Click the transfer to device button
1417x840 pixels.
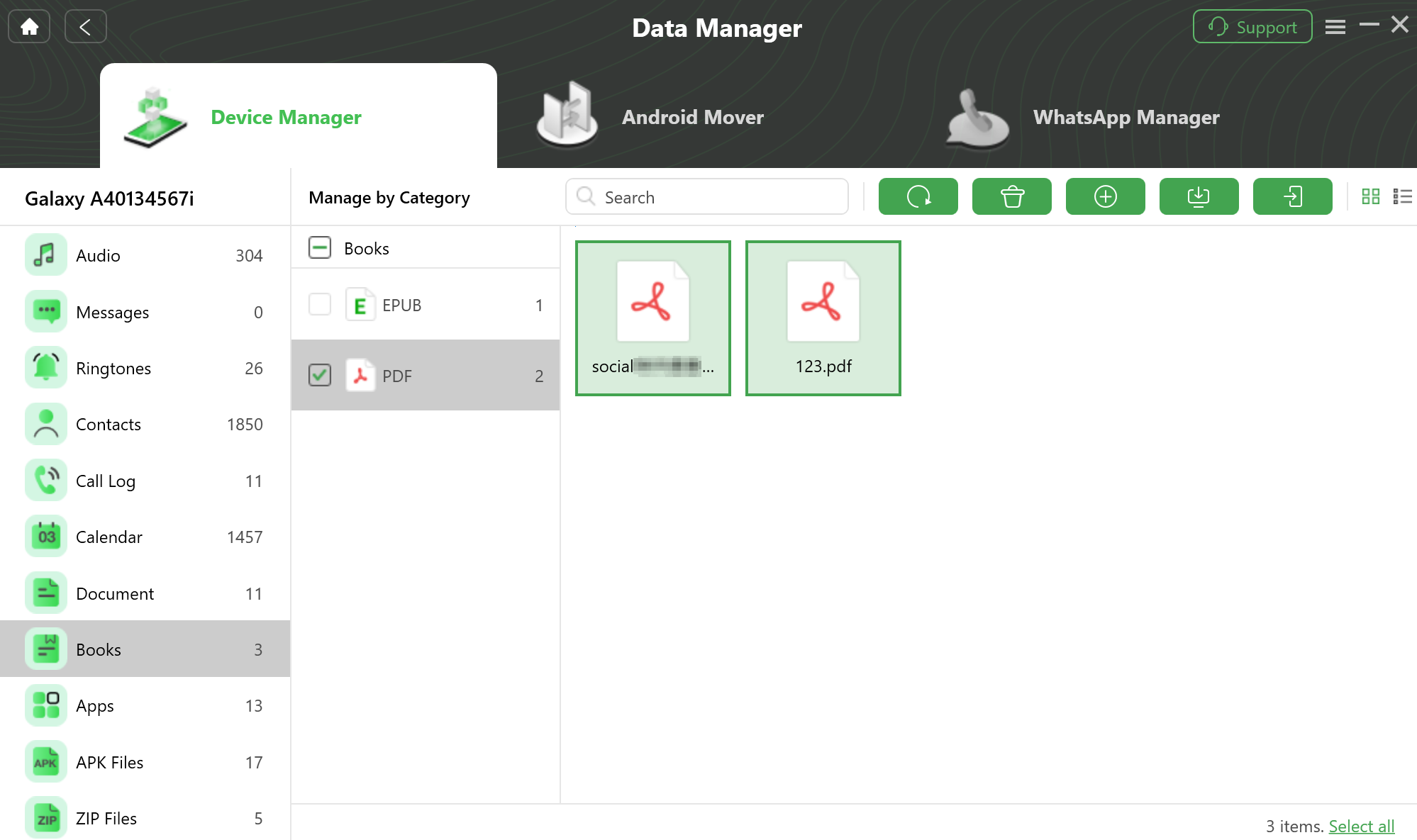click(1293, 196)
